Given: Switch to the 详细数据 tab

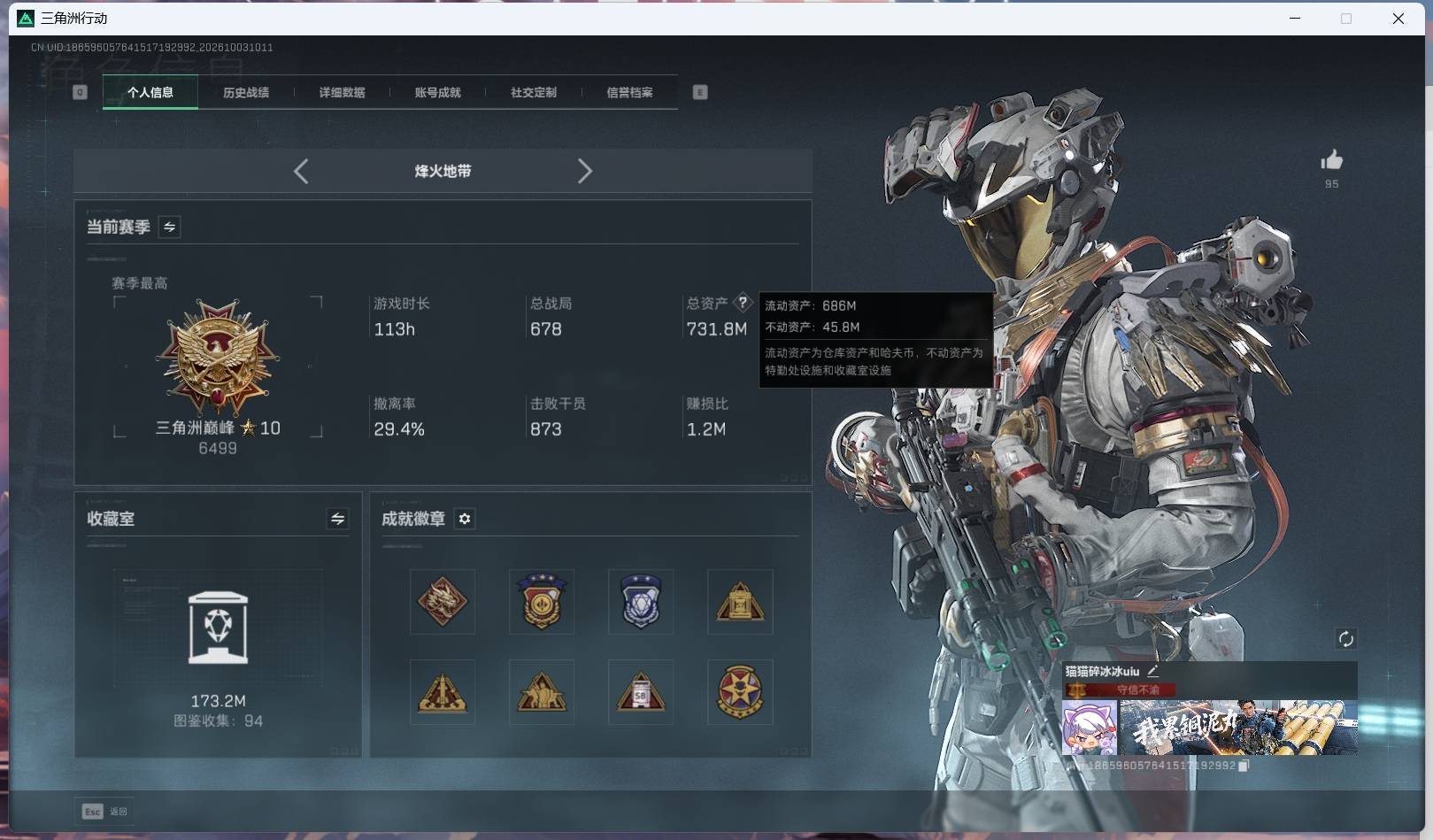Looking at the screenshot, I should click(x=342, y=92).
